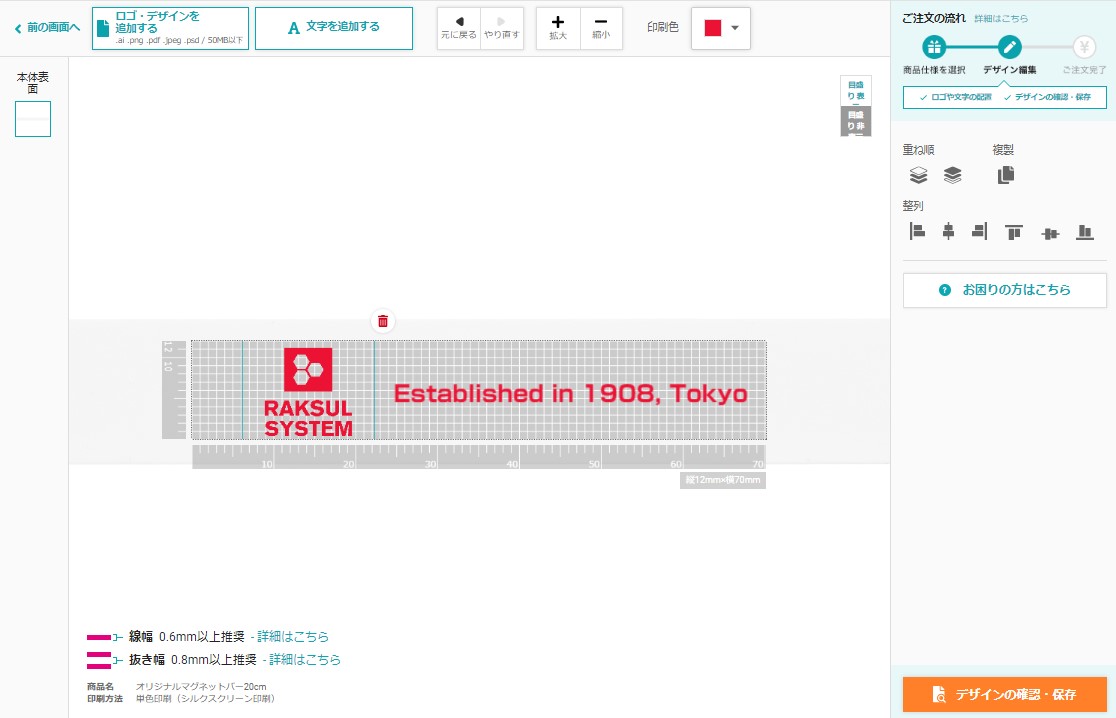Click orange デザインの確認・保存 button
Screen dimensions: 1116x718
pyautogui.click(x=1004, y=695)
